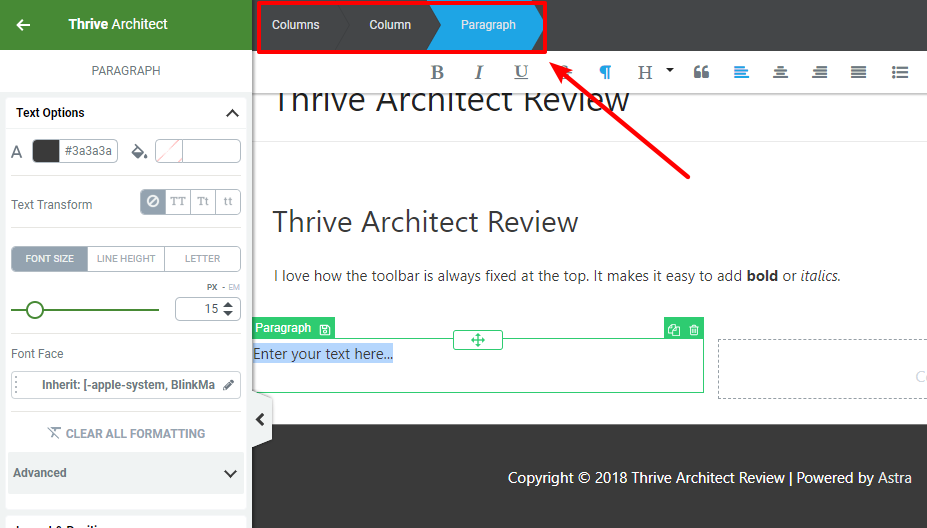Delete the paragraph element
This screenshot has height=528, width=927.
[x=694, y=330]
